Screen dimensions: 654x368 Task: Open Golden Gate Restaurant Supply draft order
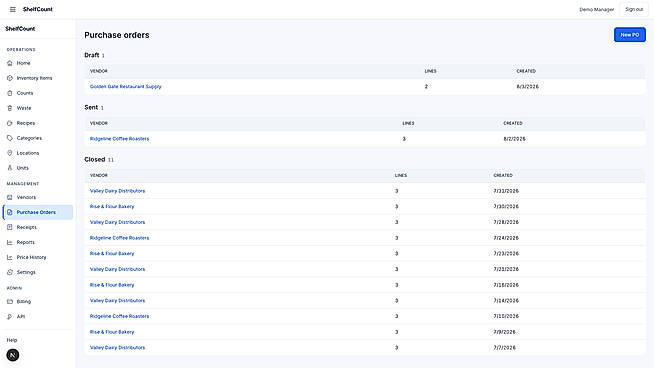[126, 86]
